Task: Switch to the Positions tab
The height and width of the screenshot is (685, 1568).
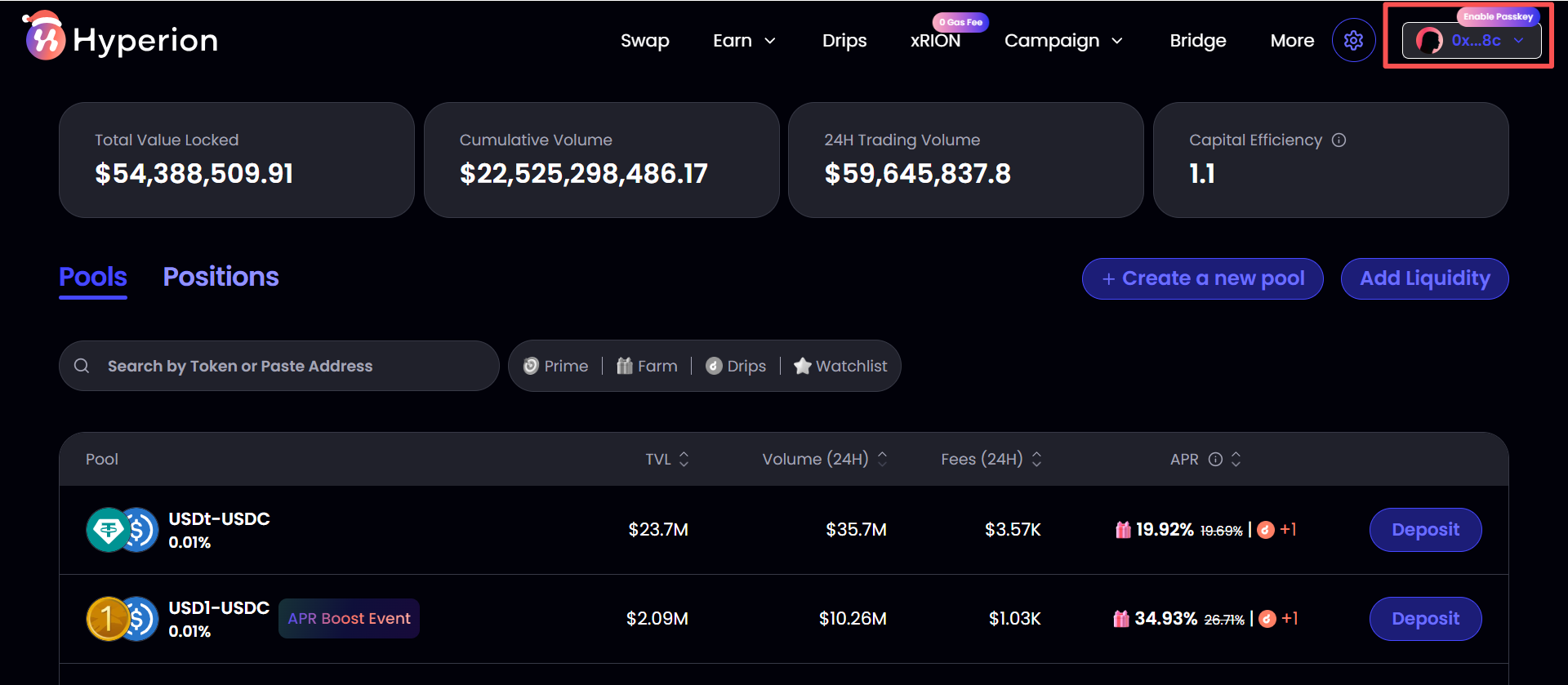Action: 220,277
